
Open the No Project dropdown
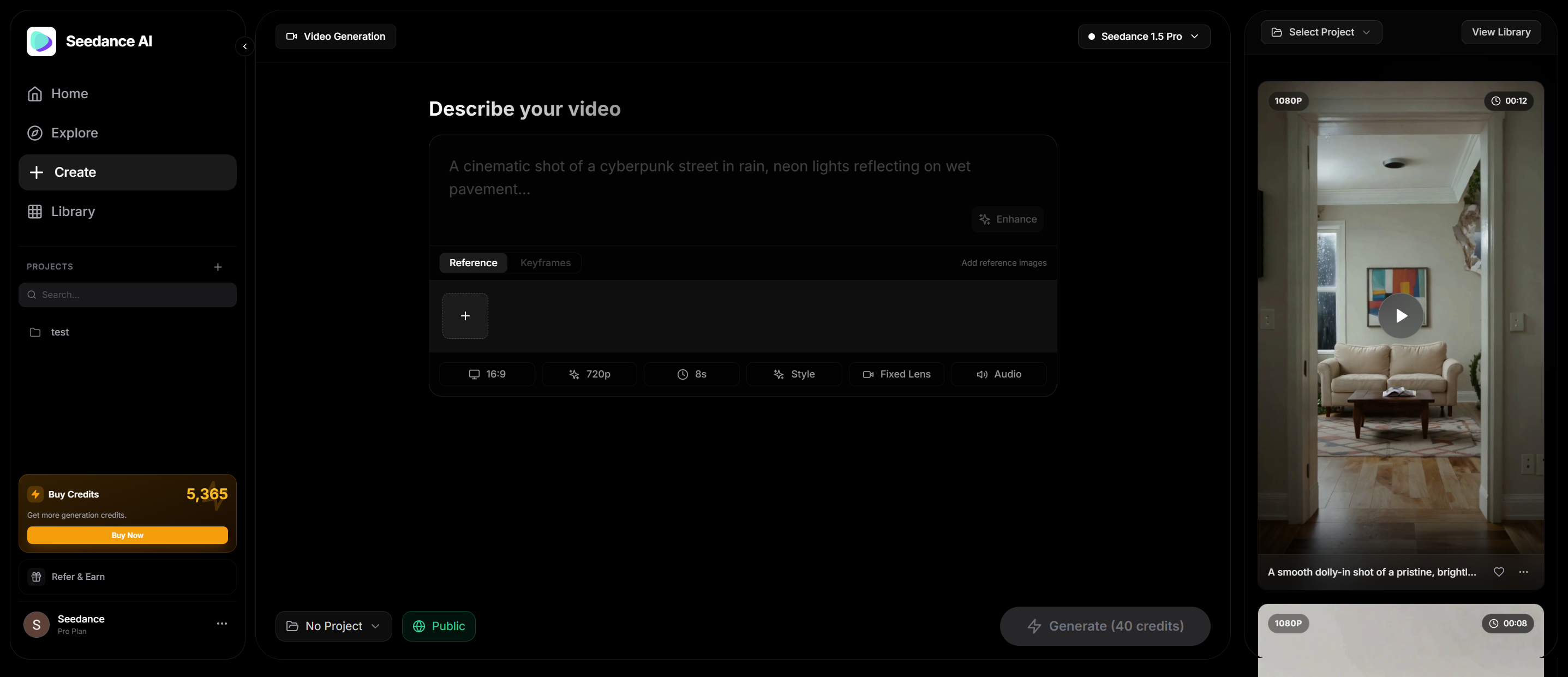[x=333, y=626]
